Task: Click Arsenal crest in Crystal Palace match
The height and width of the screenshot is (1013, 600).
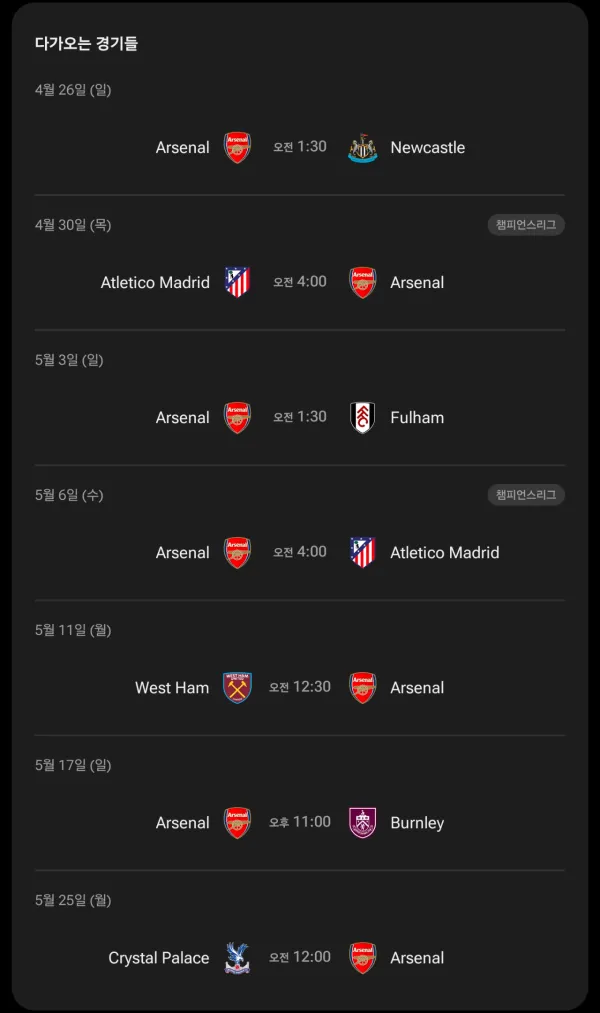Action: click(x=362, y=958)
